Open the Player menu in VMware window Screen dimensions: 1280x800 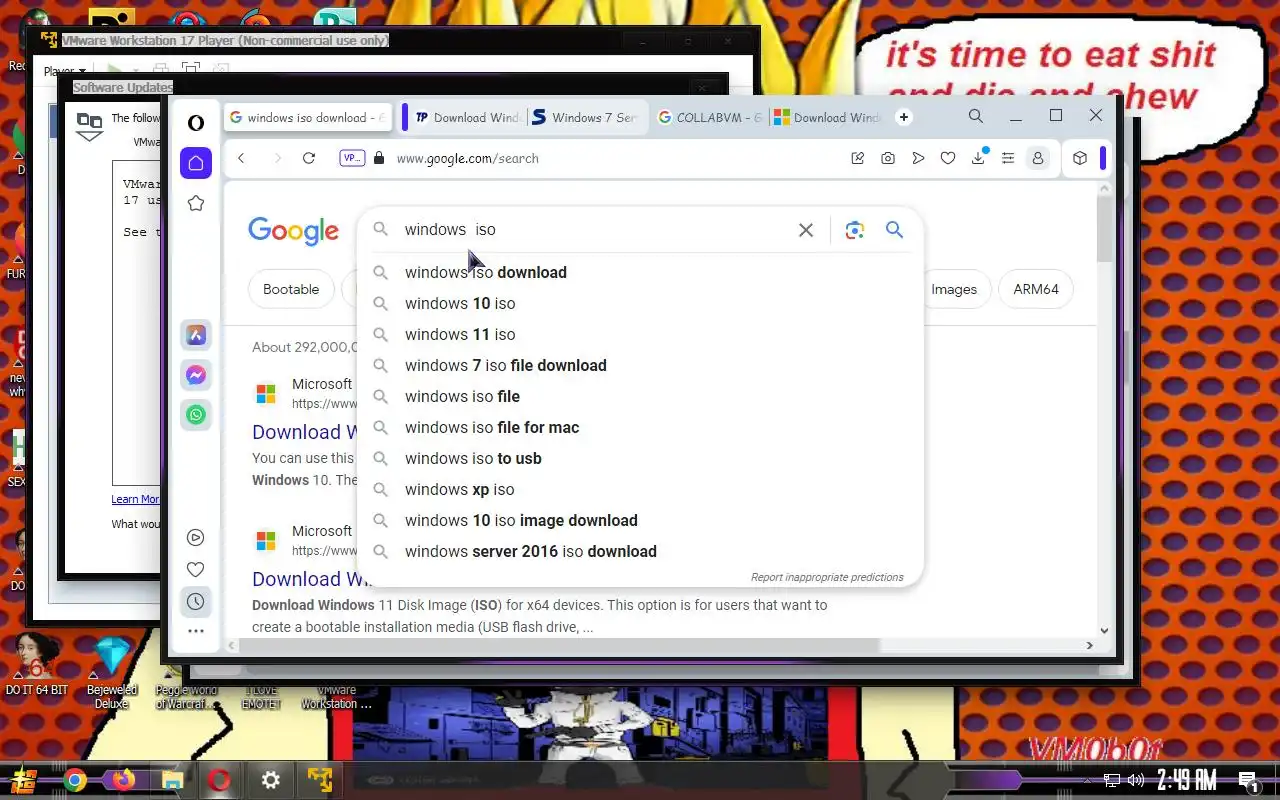(x=64, y=72)
